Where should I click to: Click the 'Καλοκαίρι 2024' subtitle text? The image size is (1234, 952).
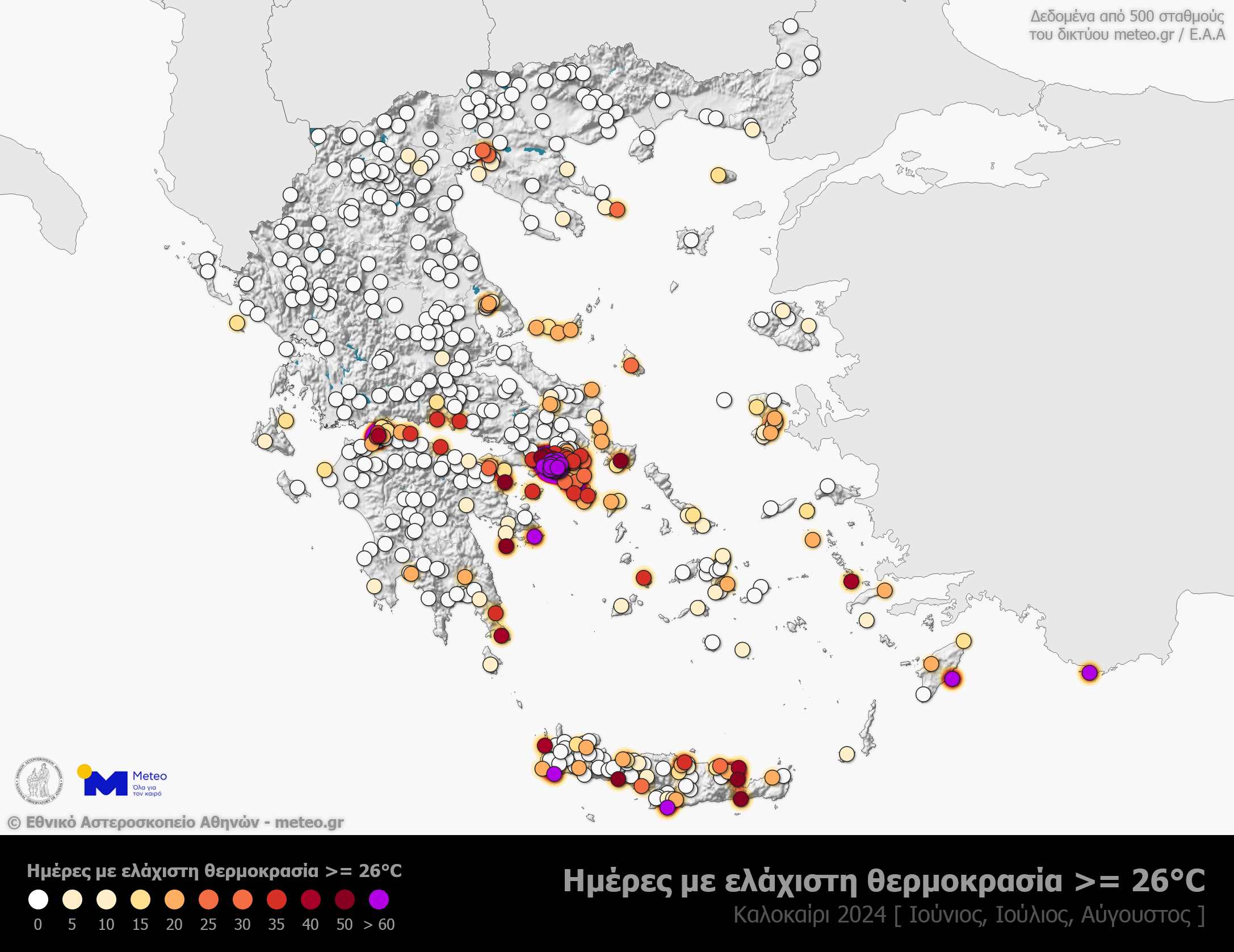click(809, 915)
